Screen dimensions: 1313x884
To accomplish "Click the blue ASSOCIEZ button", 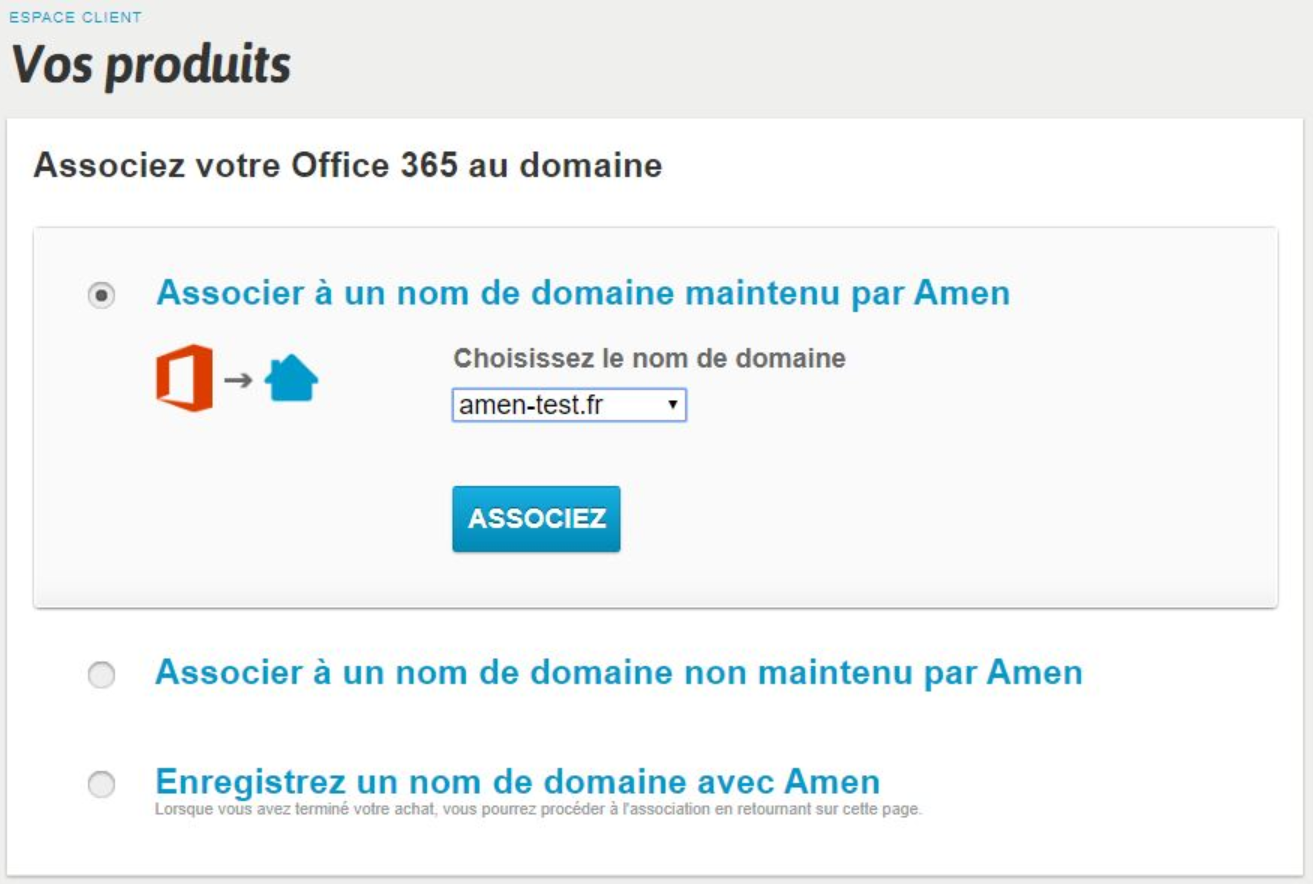I will click(536, 519).
